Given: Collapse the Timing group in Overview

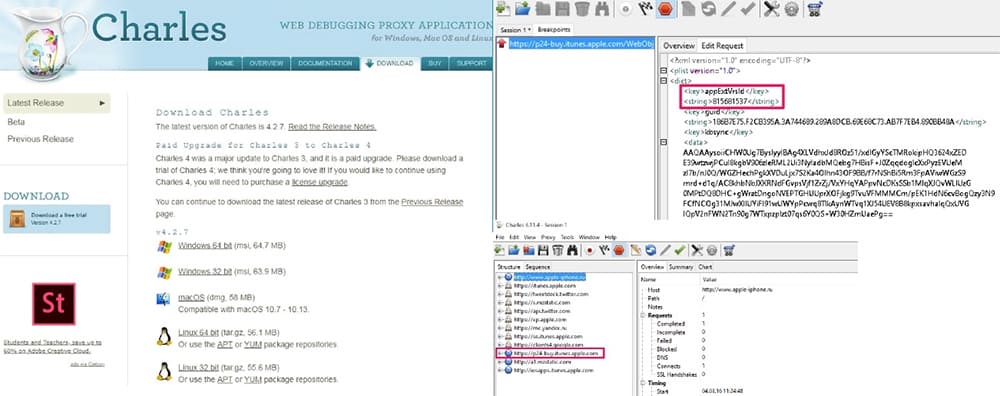Looking at the screenshot, I should tap(643, 383).
